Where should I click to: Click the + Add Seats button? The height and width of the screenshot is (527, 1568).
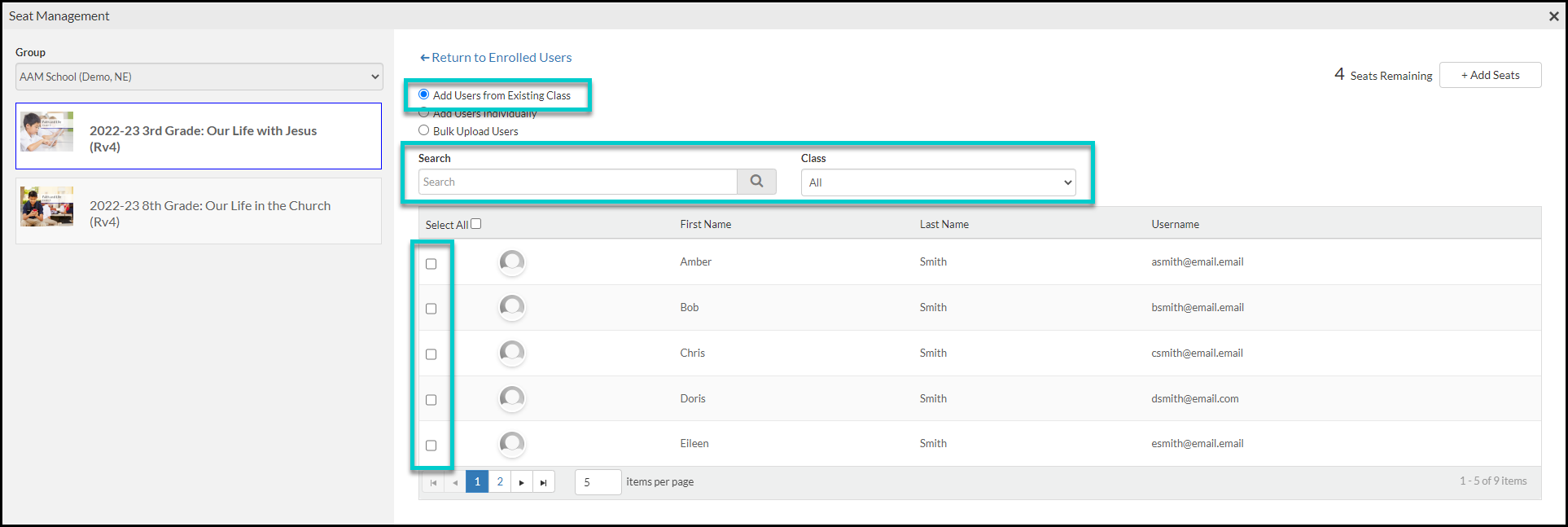point(1490,75)
